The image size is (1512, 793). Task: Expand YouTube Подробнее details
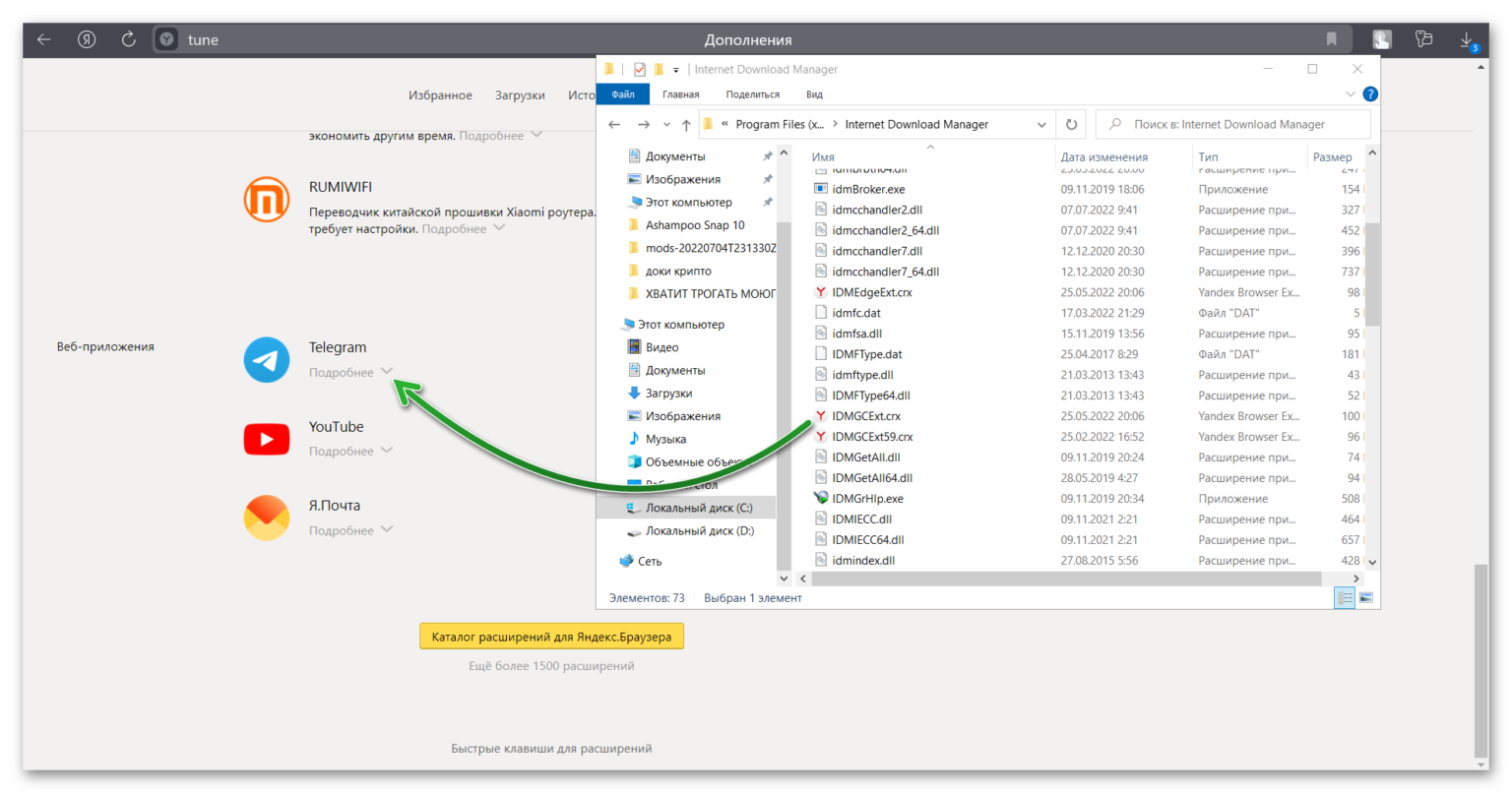(350, 451)
